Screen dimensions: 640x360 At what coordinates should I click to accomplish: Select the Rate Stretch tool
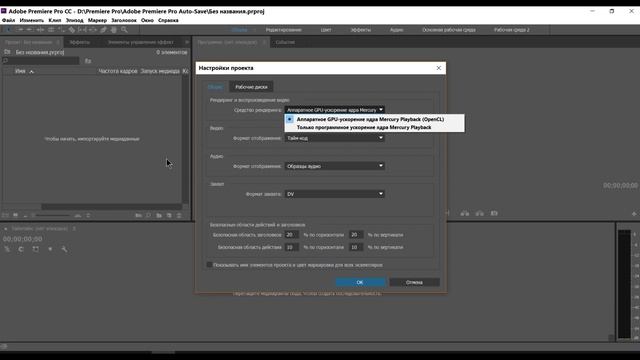click(x=61, y=30)
